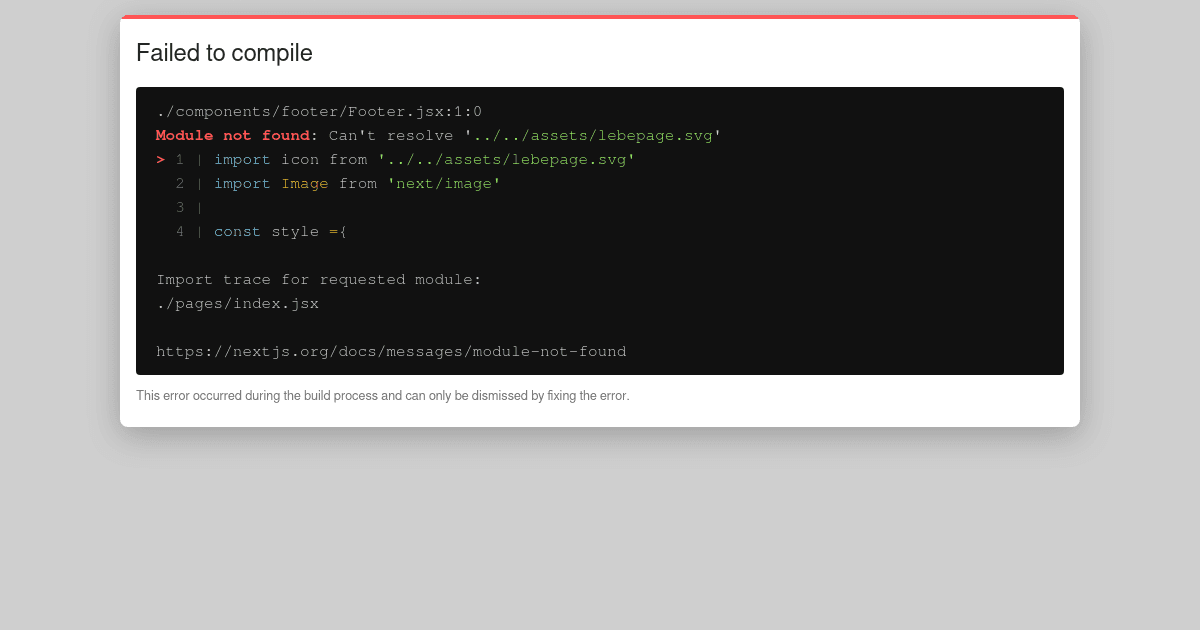1200x630 pixels.
Task: Select the red bar at the top of the dialog
Action: coord(600,17)
